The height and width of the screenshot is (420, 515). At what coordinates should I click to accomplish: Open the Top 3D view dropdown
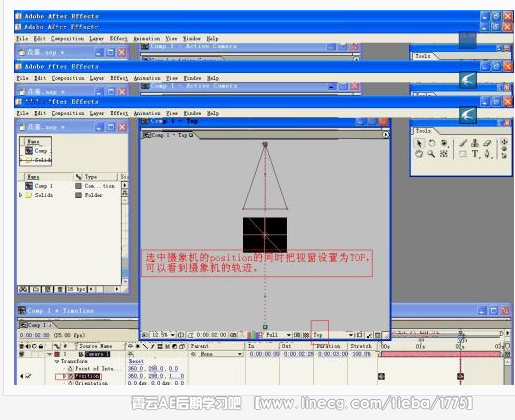pos(332,335)
